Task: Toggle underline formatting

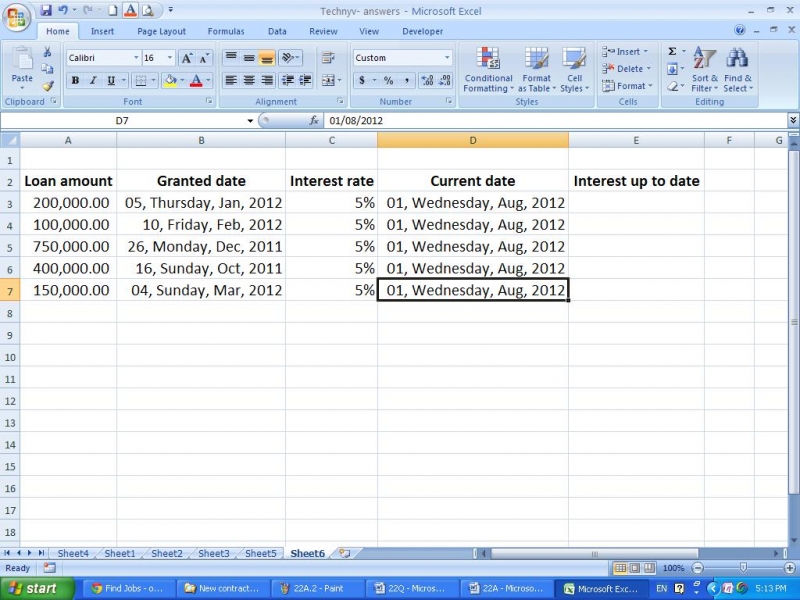Action: tap(110, 80)
